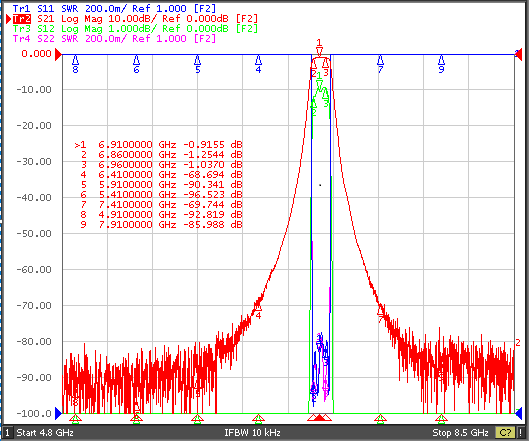Select blue marker 6 triangle on trace
529x441 pixels.
click(136, 60)
